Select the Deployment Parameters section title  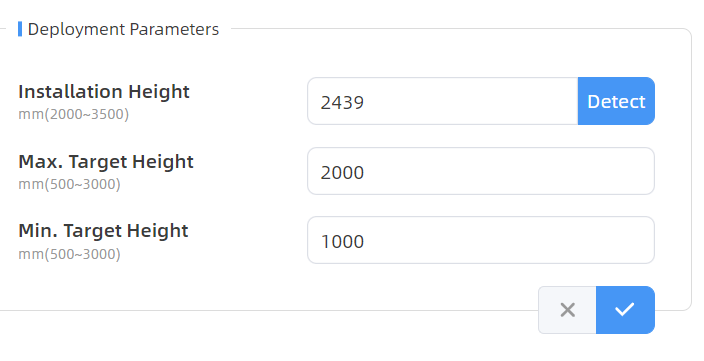[123, 29]
